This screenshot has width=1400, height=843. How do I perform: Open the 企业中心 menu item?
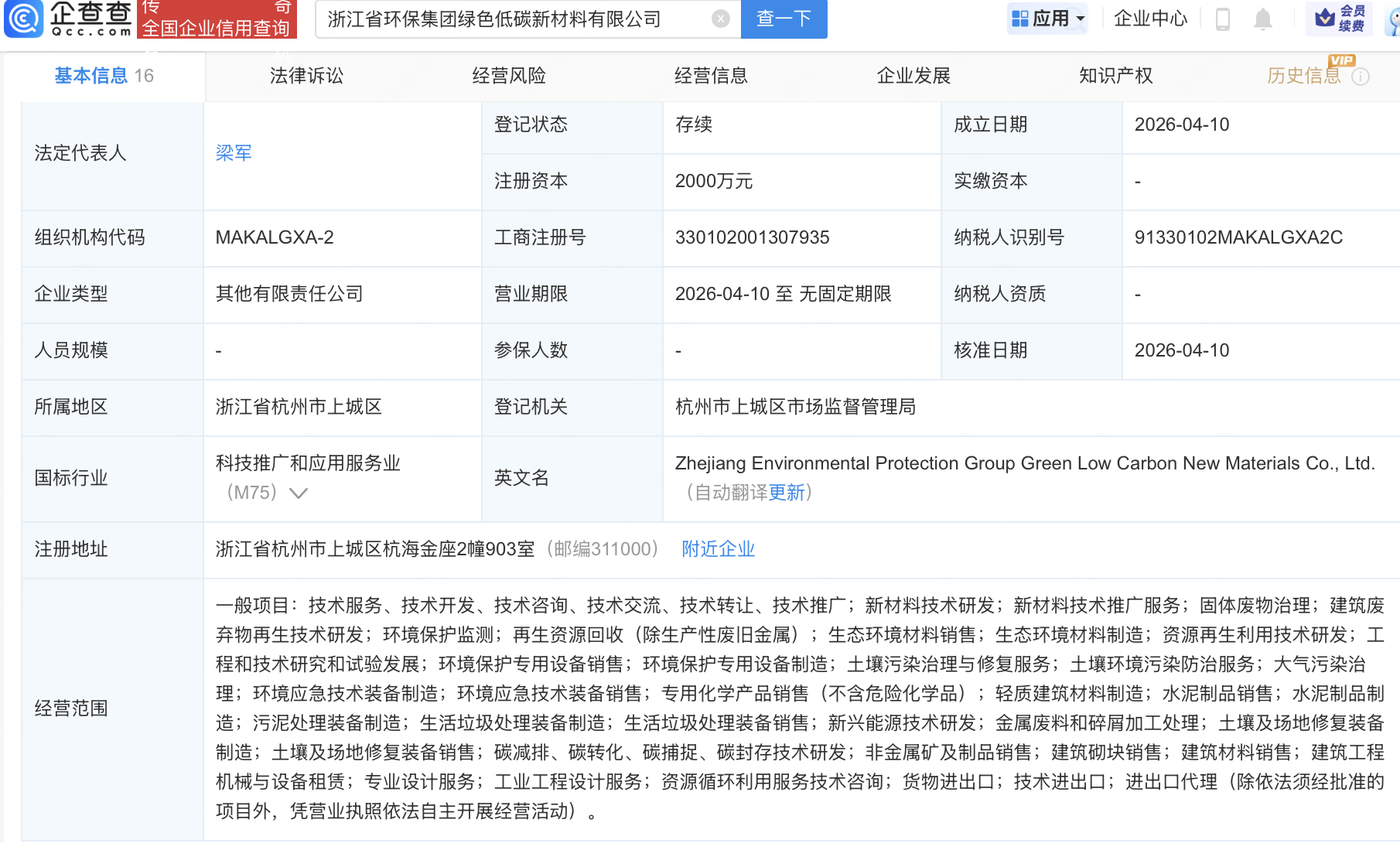coord(1149,19)
